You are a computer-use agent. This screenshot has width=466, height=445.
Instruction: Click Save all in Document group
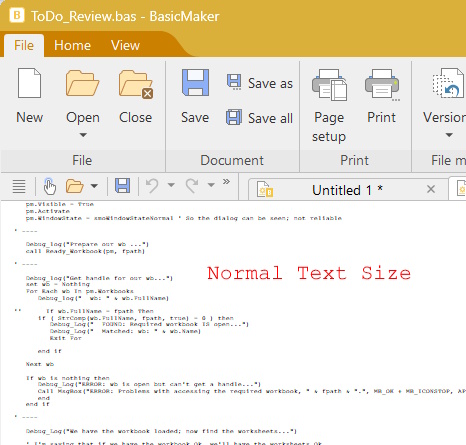(260, 118)
